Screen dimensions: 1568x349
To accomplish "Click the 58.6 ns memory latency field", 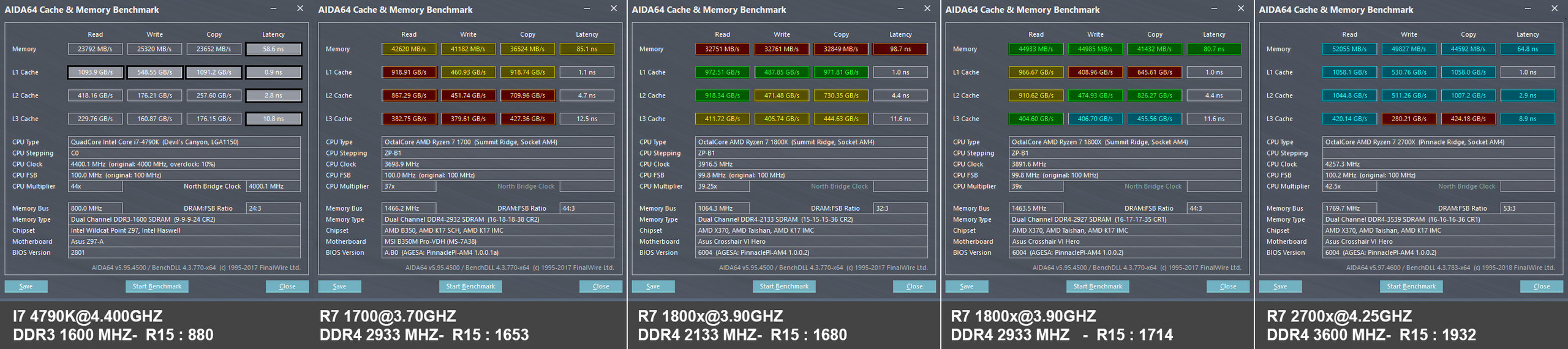I will (x=273, y=49).
